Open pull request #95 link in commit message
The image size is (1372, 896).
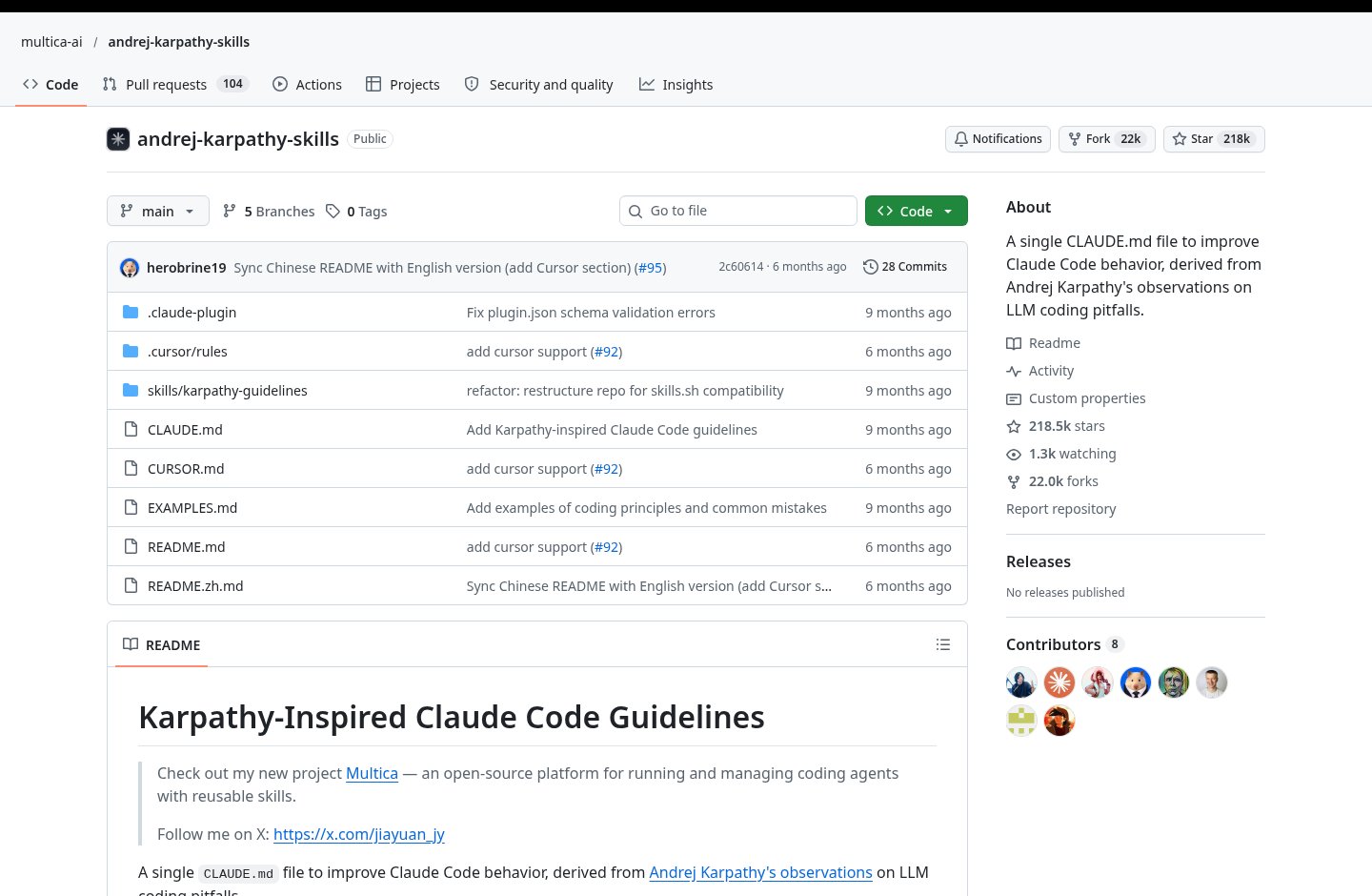pos(651,268)
